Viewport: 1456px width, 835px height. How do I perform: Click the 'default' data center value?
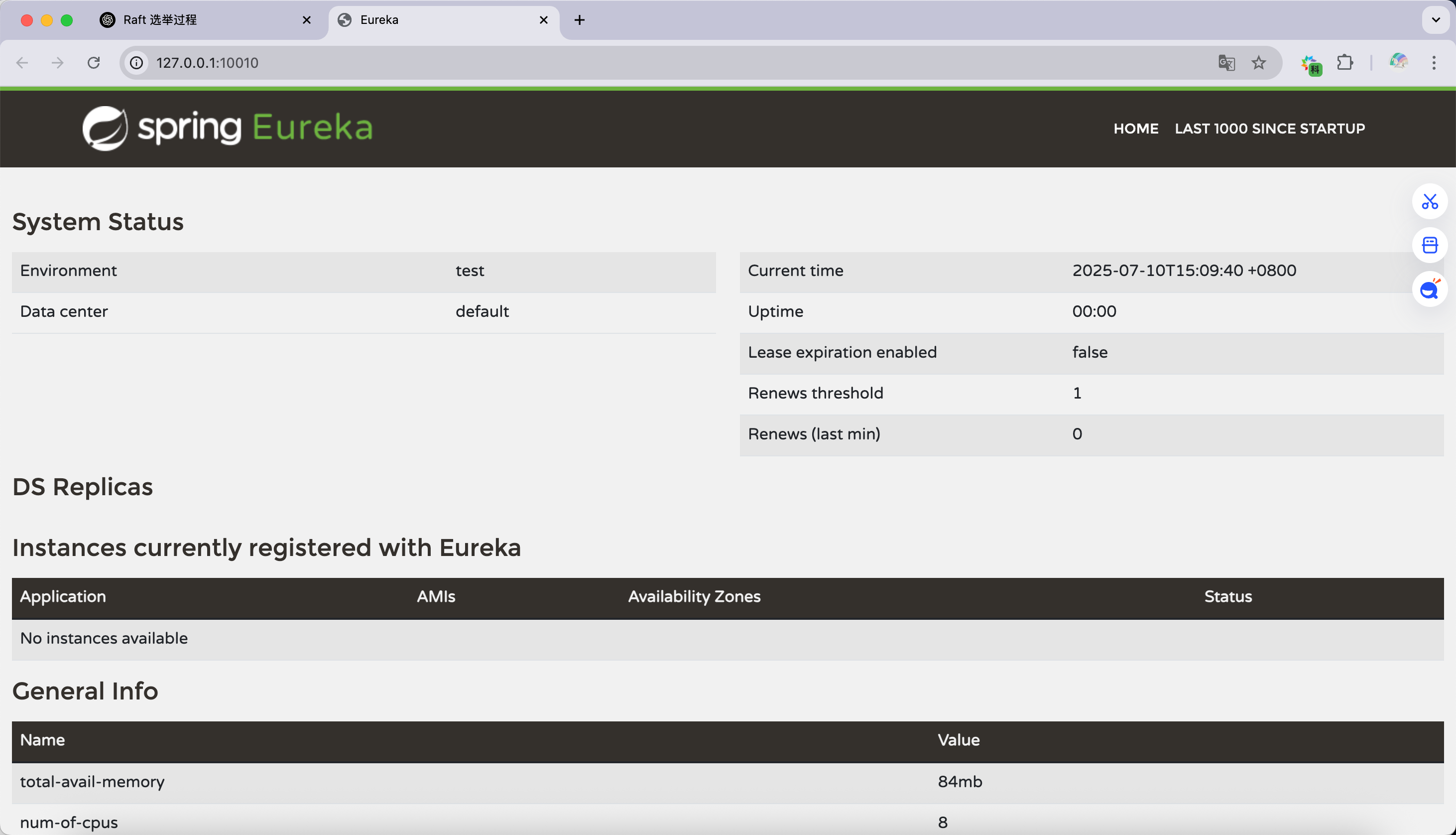click(x=482, y=311)
